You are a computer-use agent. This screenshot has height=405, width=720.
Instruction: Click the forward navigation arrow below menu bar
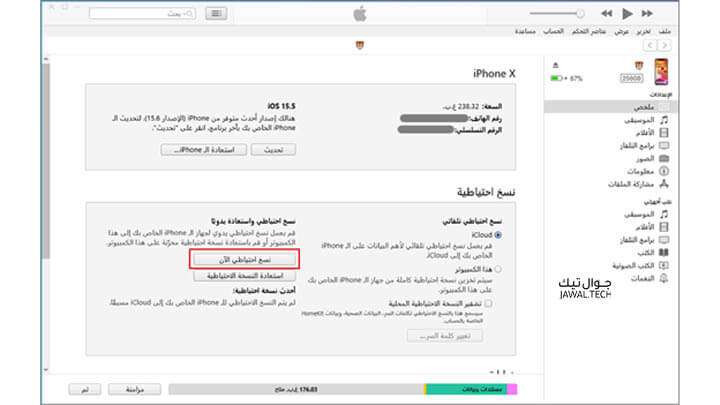[x=664, y=45]
